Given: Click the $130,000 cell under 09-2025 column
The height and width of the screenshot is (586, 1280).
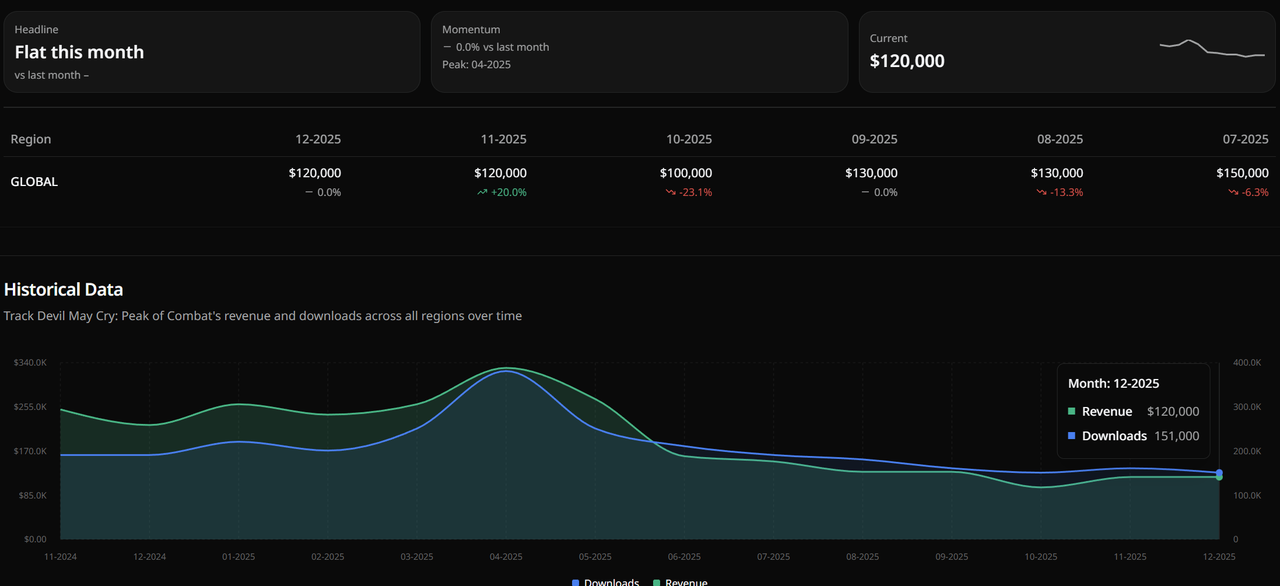Looking at the screenshot, I should tap(871, 173).
